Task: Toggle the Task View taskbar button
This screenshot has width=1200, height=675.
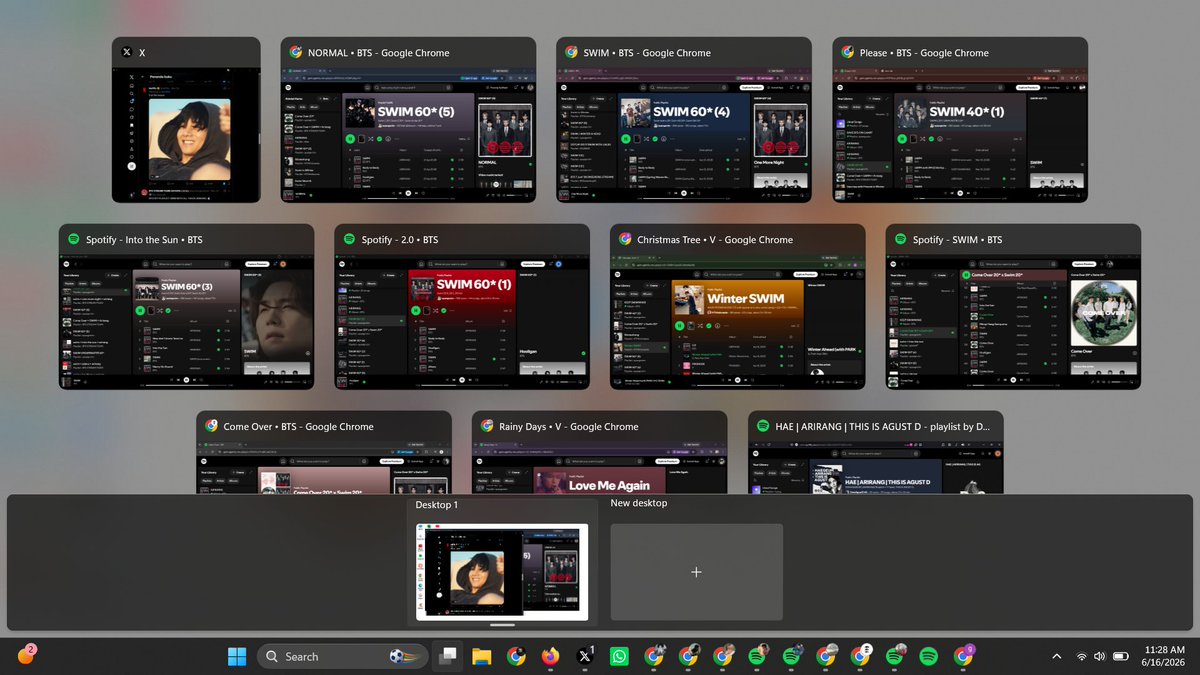Action: 449,656
